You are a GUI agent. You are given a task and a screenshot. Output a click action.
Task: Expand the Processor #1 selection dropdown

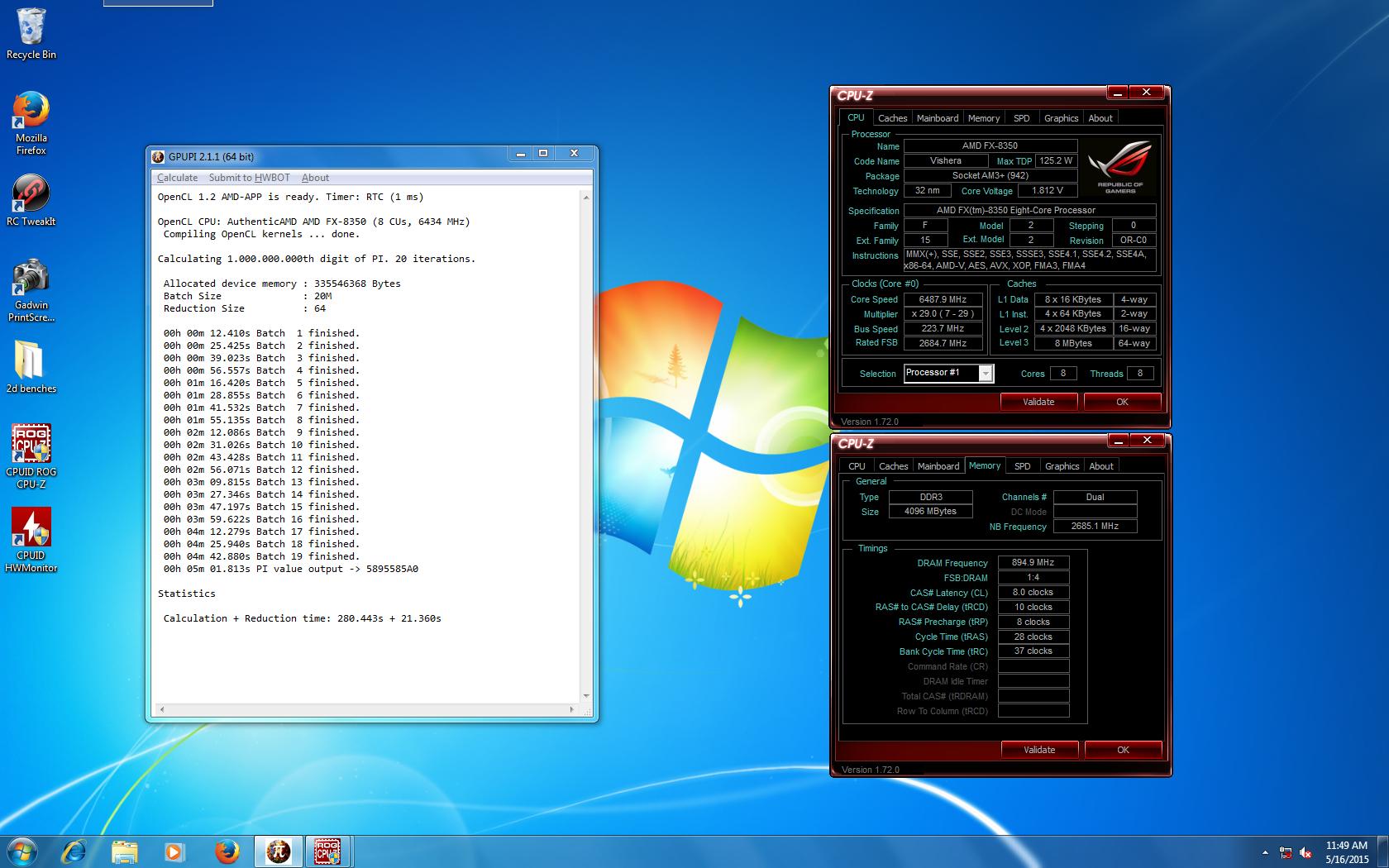point(986,374)
